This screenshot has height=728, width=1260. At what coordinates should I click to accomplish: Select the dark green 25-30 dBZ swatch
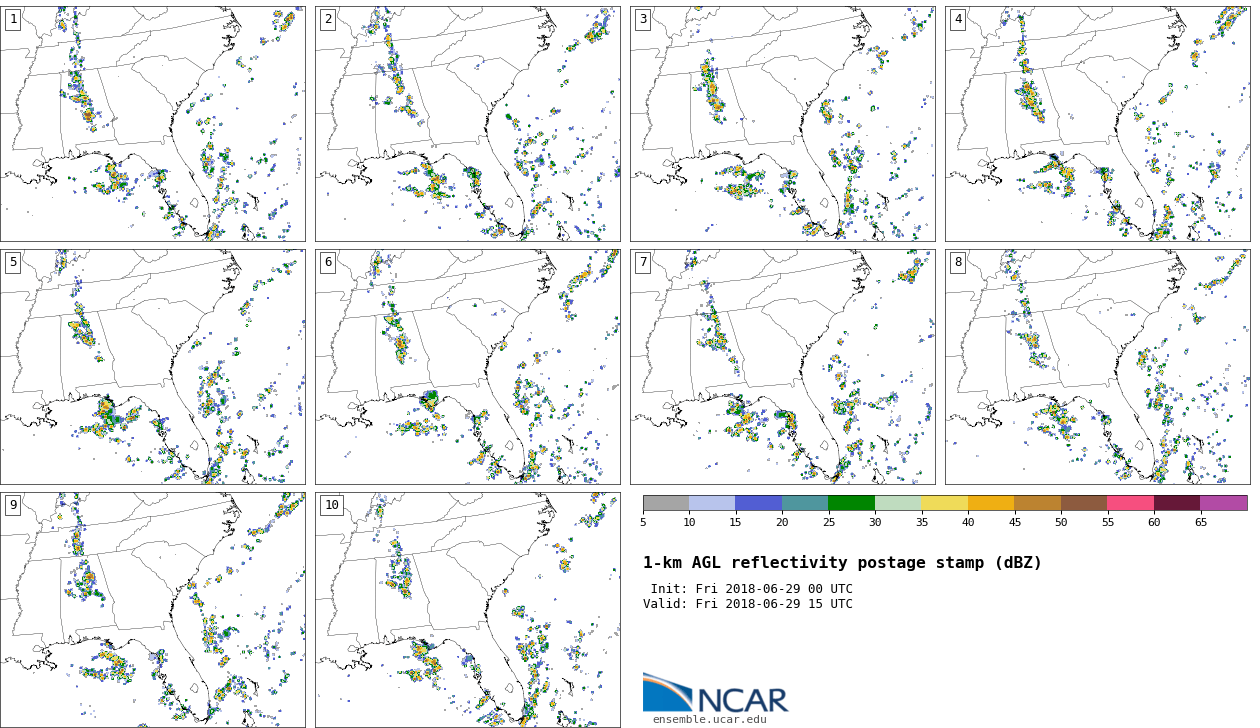tap(851, 503)
